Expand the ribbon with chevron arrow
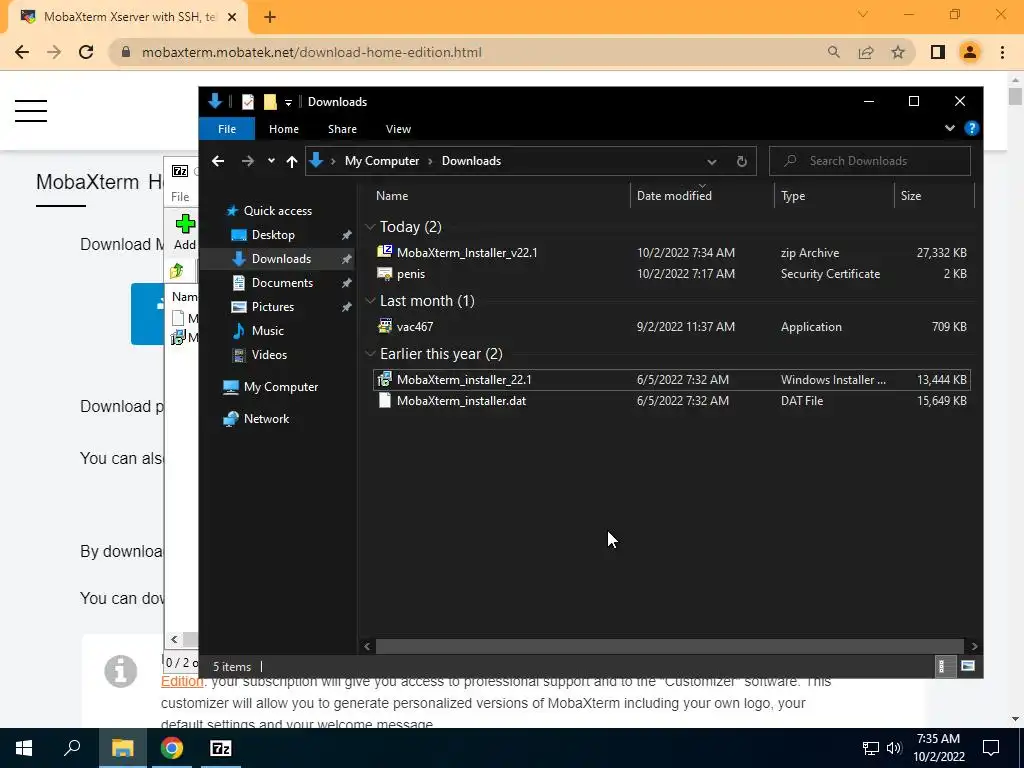This screenshot has height=768, width=1024. pyautogui.click(x=950, y=128)
